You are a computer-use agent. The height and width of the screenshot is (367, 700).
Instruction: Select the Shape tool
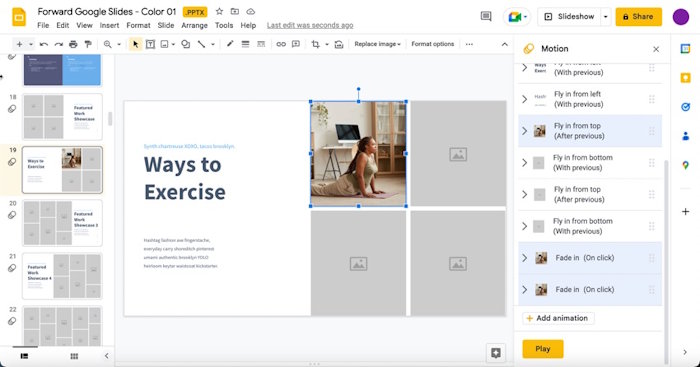click(x=186, y=44)
